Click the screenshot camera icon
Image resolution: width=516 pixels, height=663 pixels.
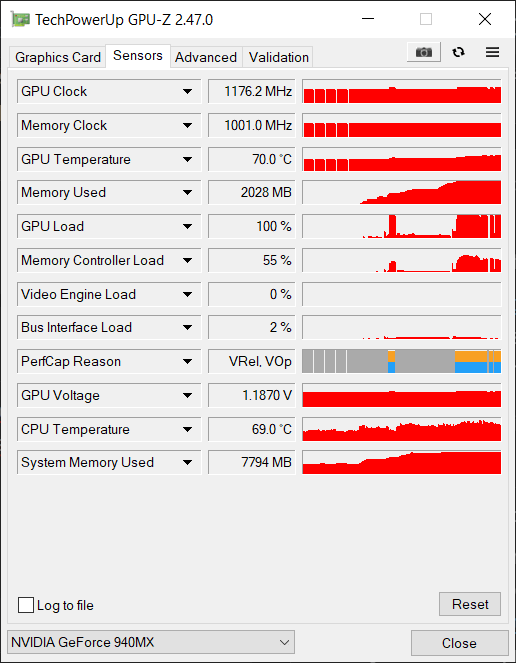(424, 52)
